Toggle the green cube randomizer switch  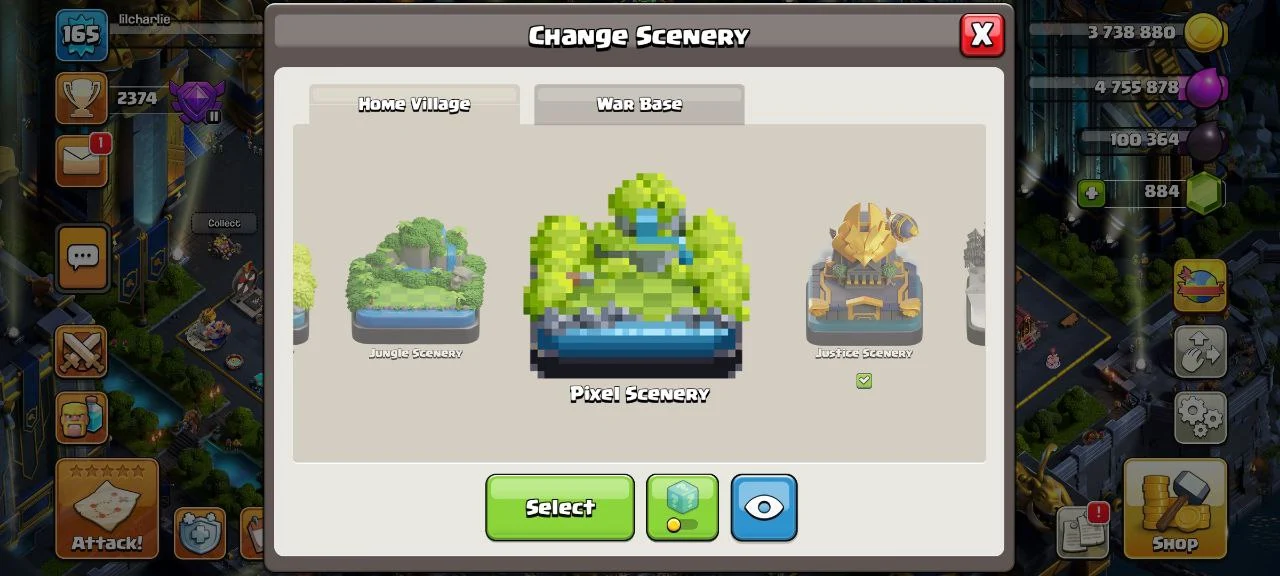pos(682,508)
